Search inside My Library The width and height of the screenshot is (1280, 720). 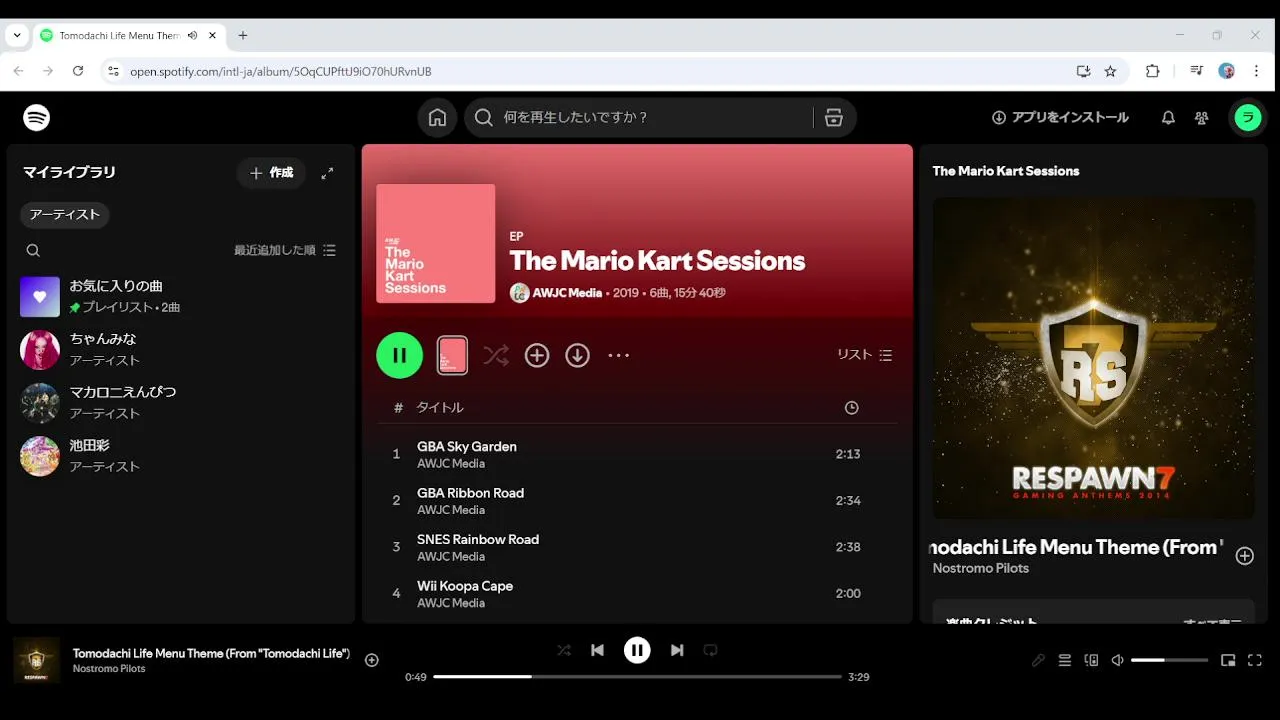[33, 251]
